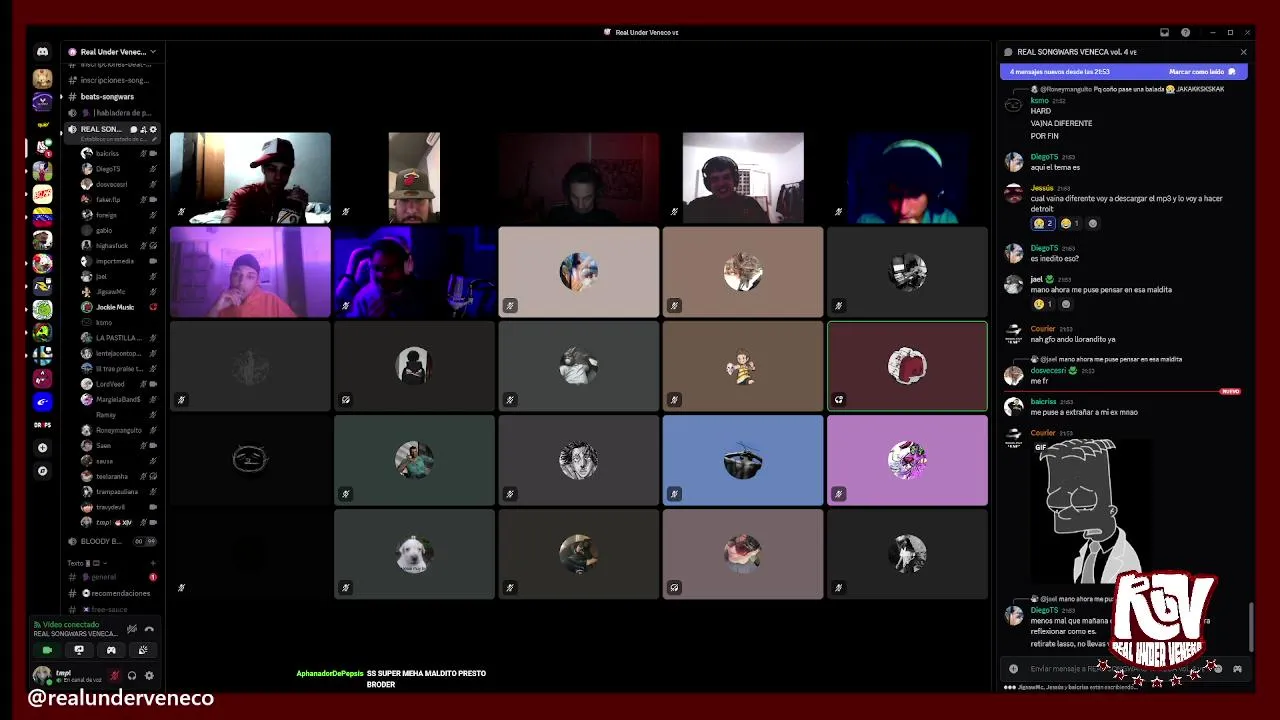Screen dimensions: 1280x720
Task: Click Discover servers compass icon
Action: 42,470
